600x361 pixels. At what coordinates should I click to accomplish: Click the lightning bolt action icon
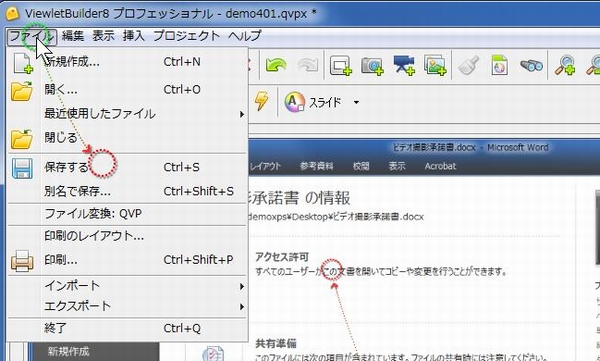(262, 101)
